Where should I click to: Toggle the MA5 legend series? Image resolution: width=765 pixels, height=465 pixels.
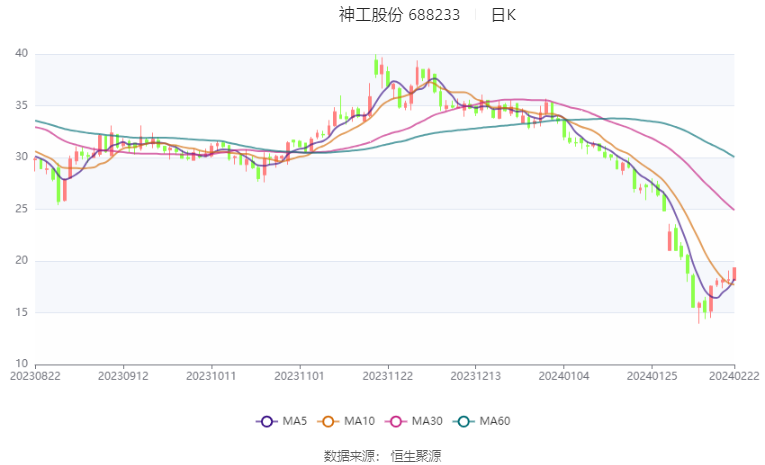282,421
